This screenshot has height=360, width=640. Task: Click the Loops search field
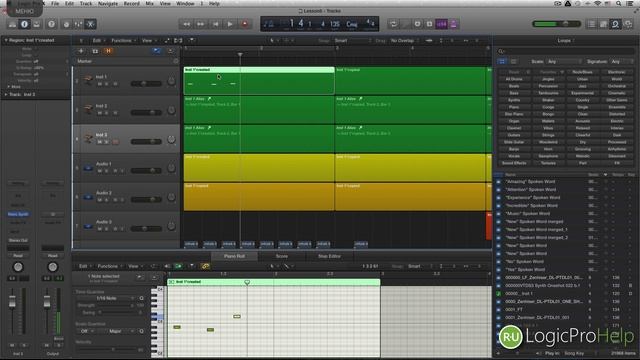pos(566,51)
